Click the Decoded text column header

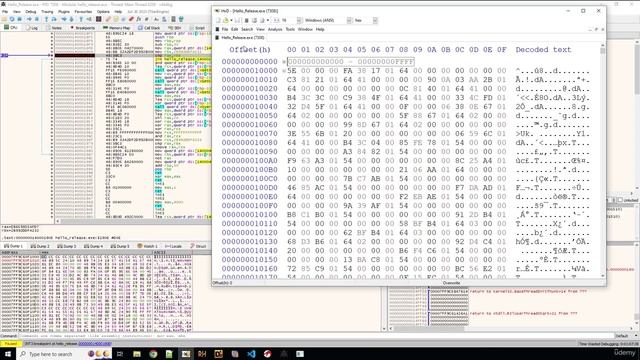coord(543,49)
